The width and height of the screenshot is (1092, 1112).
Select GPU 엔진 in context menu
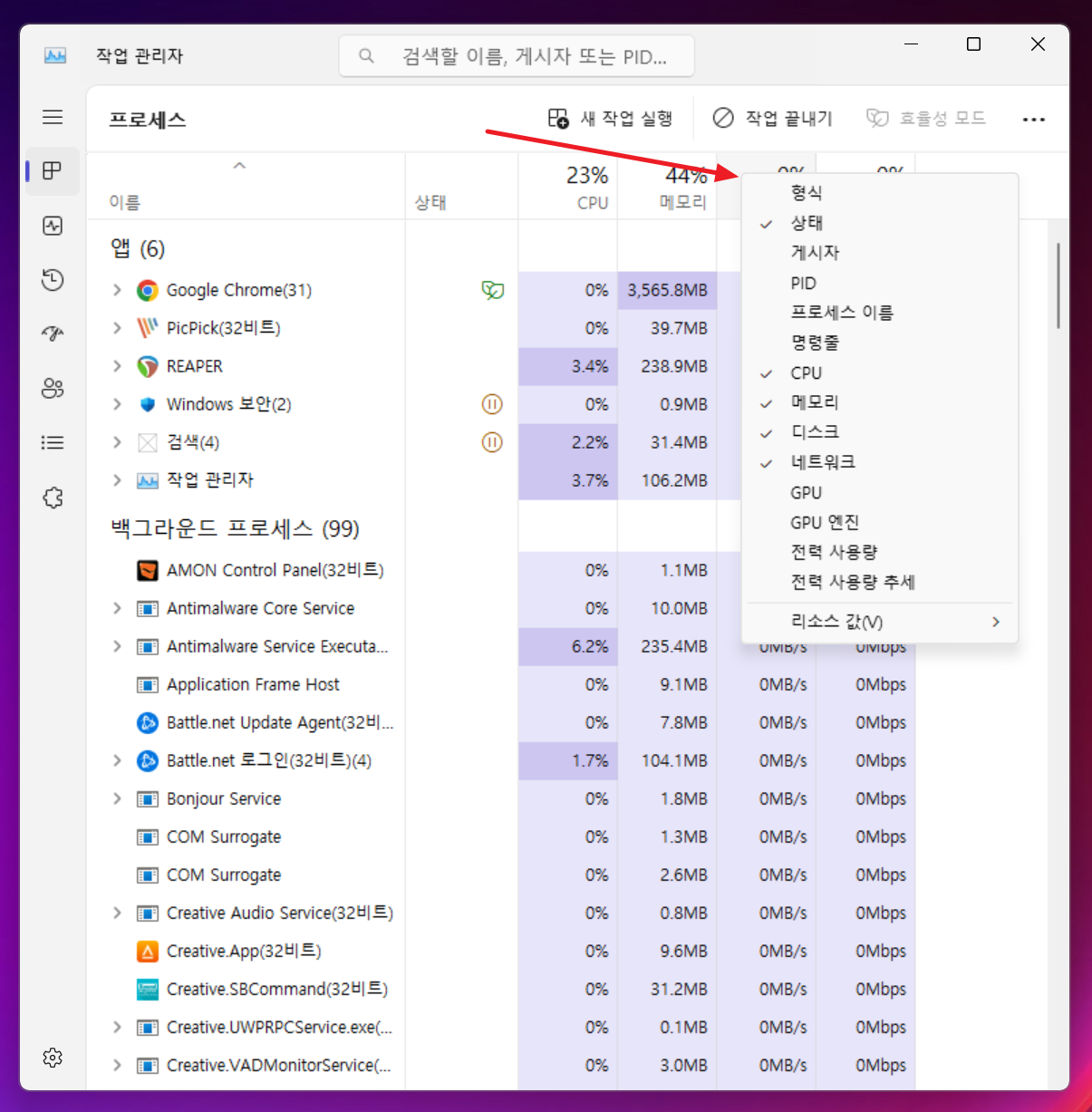click(879, 522)
